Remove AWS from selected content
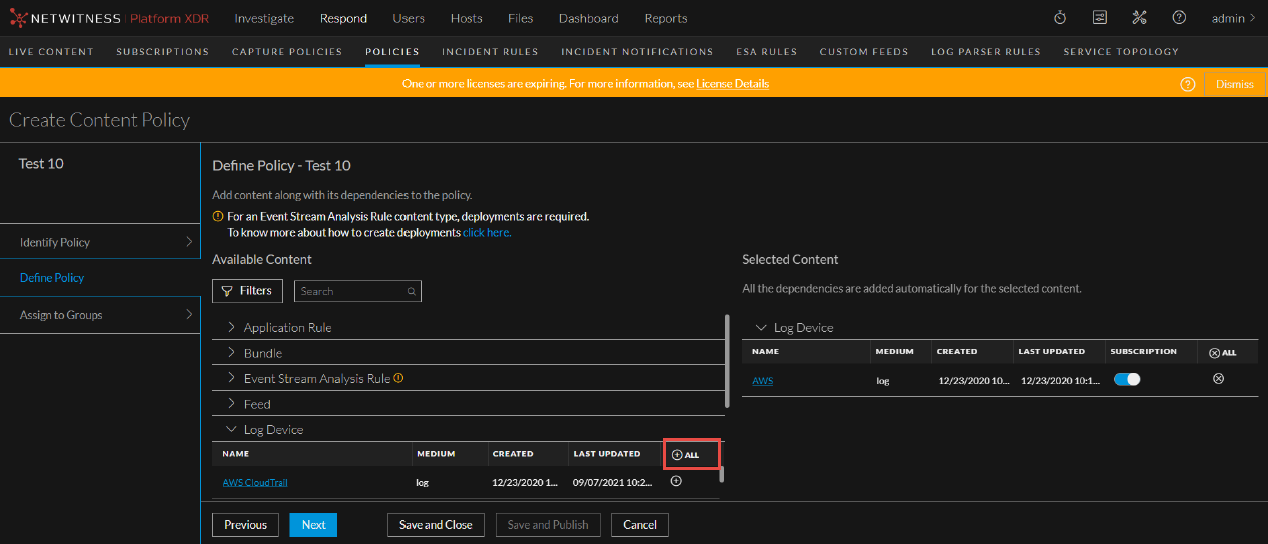 point(1218,379)
